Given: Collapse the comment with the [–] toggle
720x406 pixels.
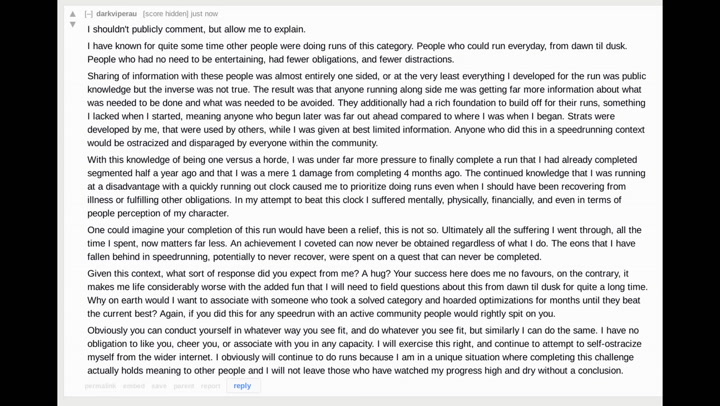Looking at the screenshot, I should click(89, 14).
